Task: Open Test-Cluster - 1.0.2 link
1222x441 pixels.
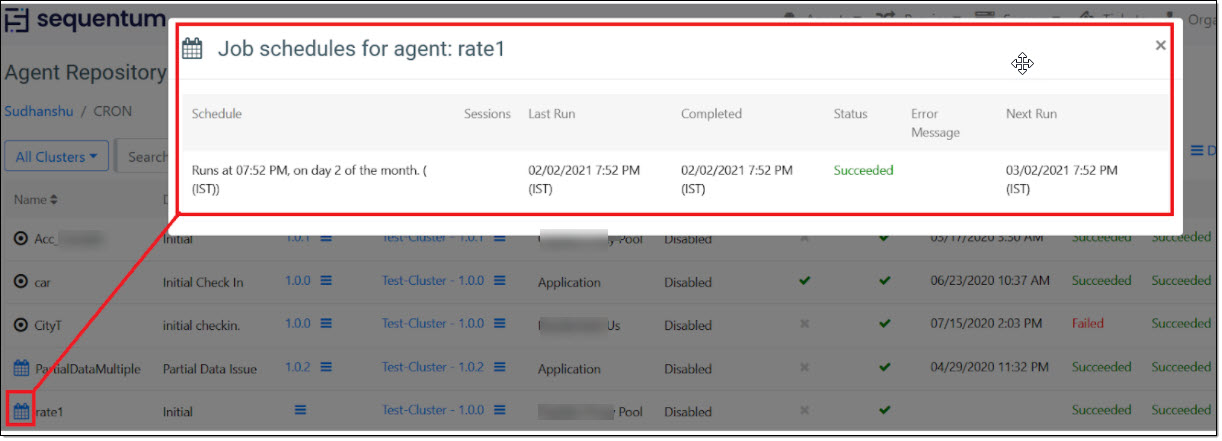Action: pos(433,367)
